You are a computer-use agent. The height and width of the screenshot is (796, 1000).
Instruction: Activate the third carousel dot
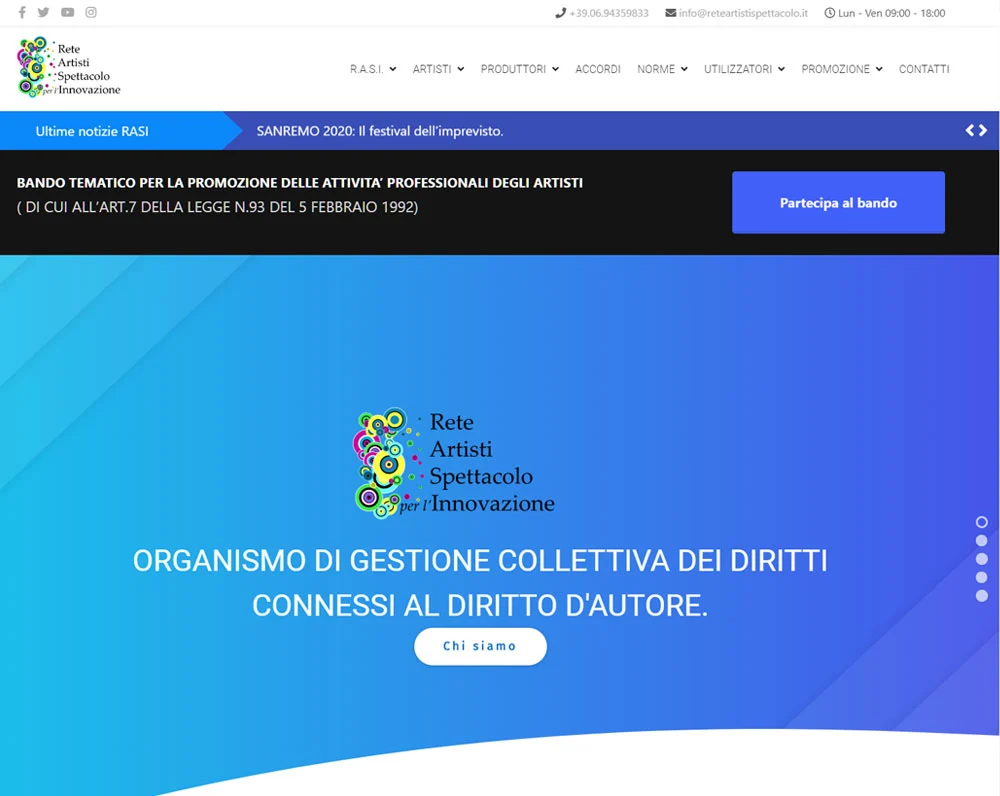(981, 558)
